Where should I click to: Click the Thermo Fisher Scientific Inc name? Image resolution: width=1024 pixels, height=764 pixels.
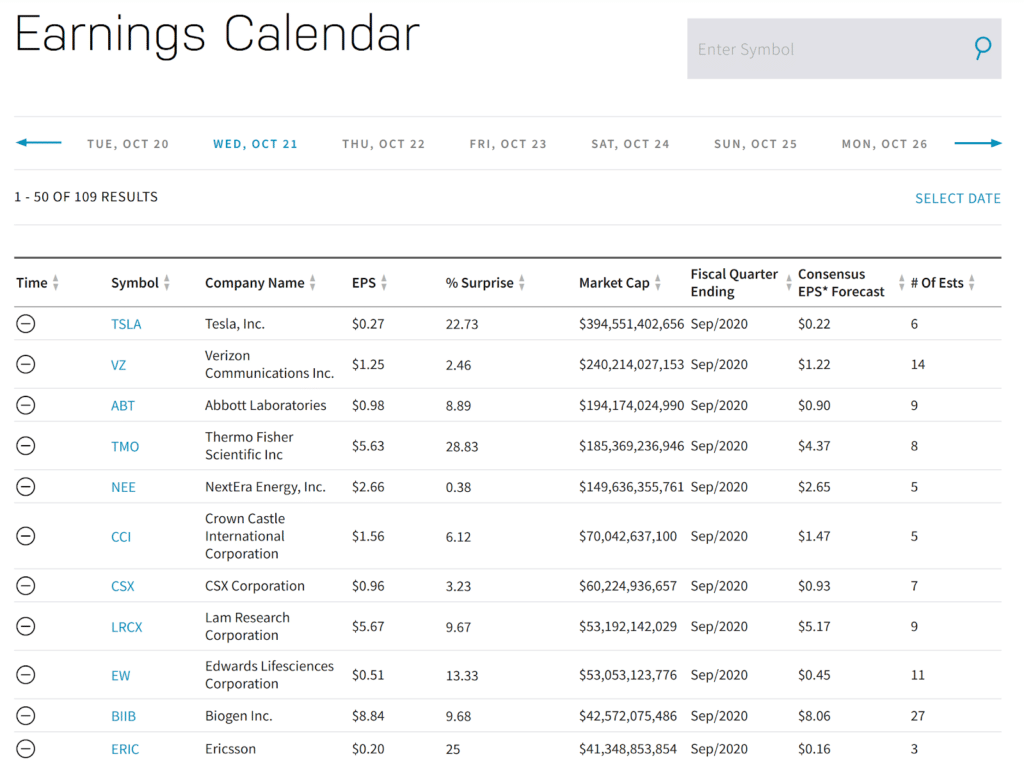pos(249,445)
